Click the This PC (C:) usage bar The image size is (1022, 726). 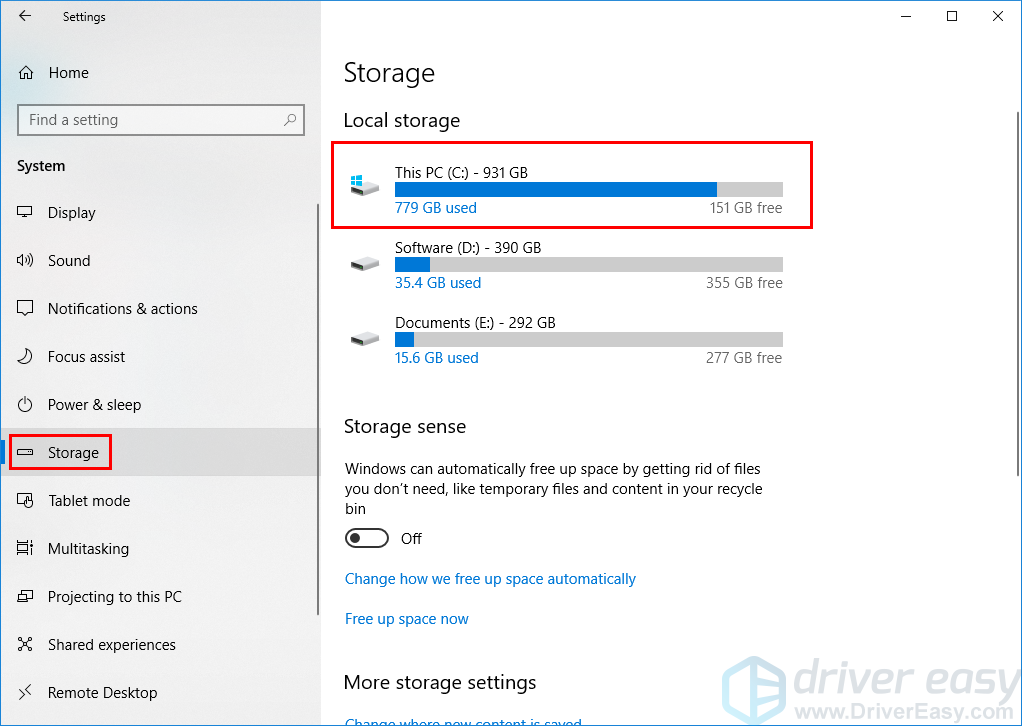click(x=588, y=190)
